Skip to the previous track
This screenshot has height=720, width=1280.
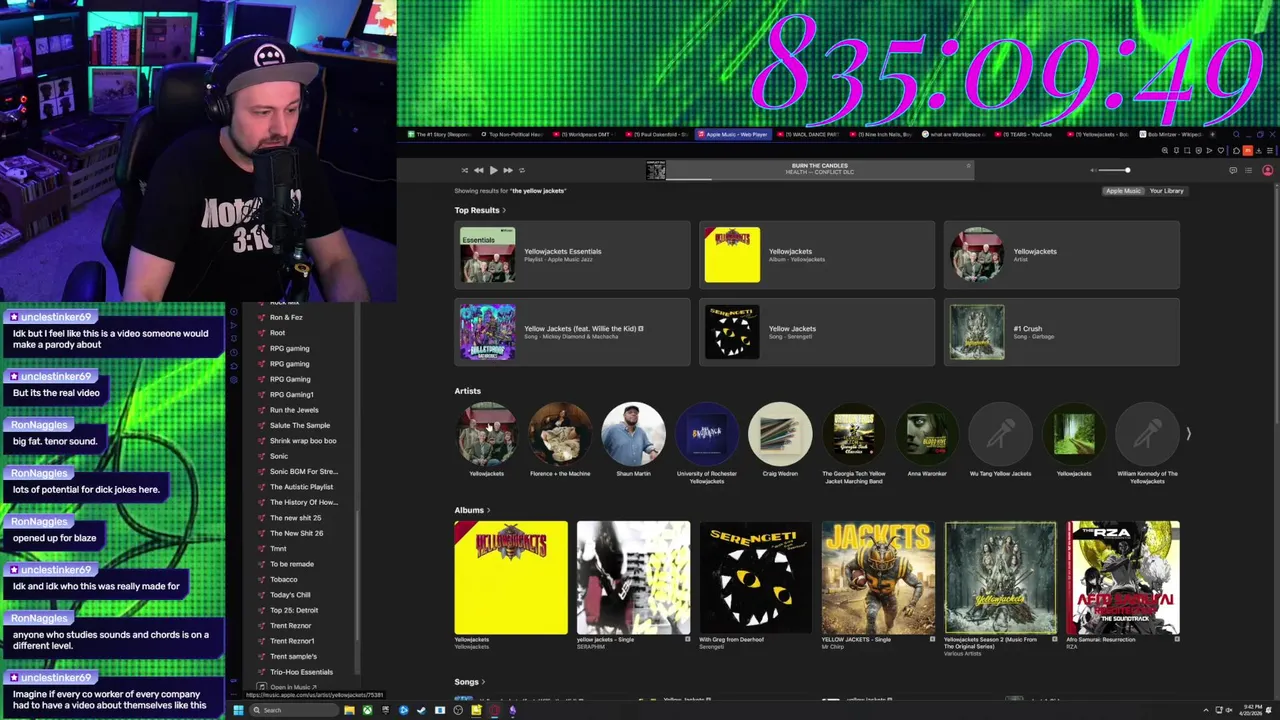tap(478, 170)
